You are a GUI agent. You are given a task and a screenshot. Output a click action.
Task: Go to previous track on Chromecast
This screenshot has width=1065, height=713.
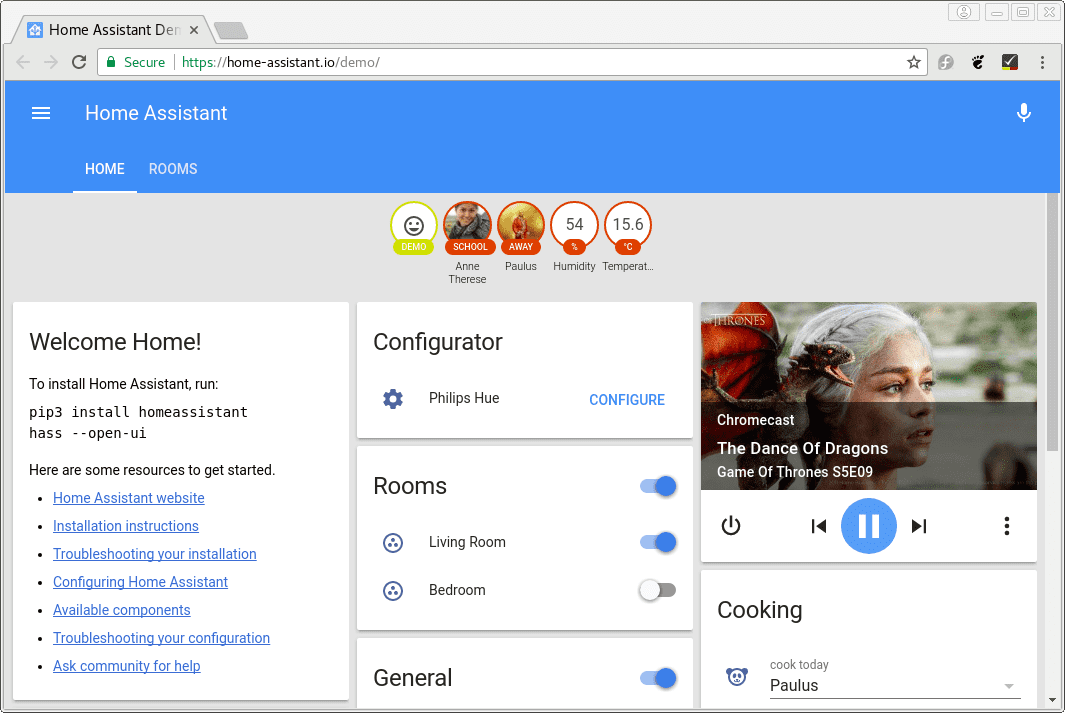pyautogui.click(x=819, y=526)
